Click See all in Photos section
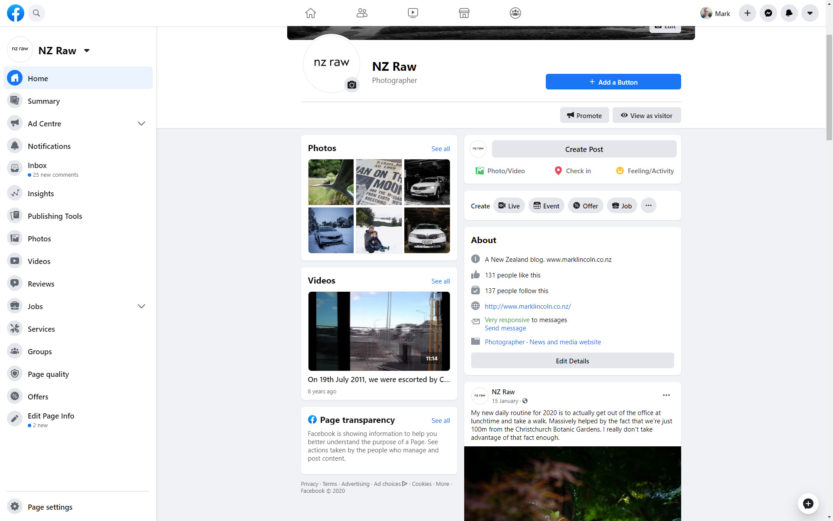The width and height of the screenshot is (833, 521). click(x=440, y=149)
